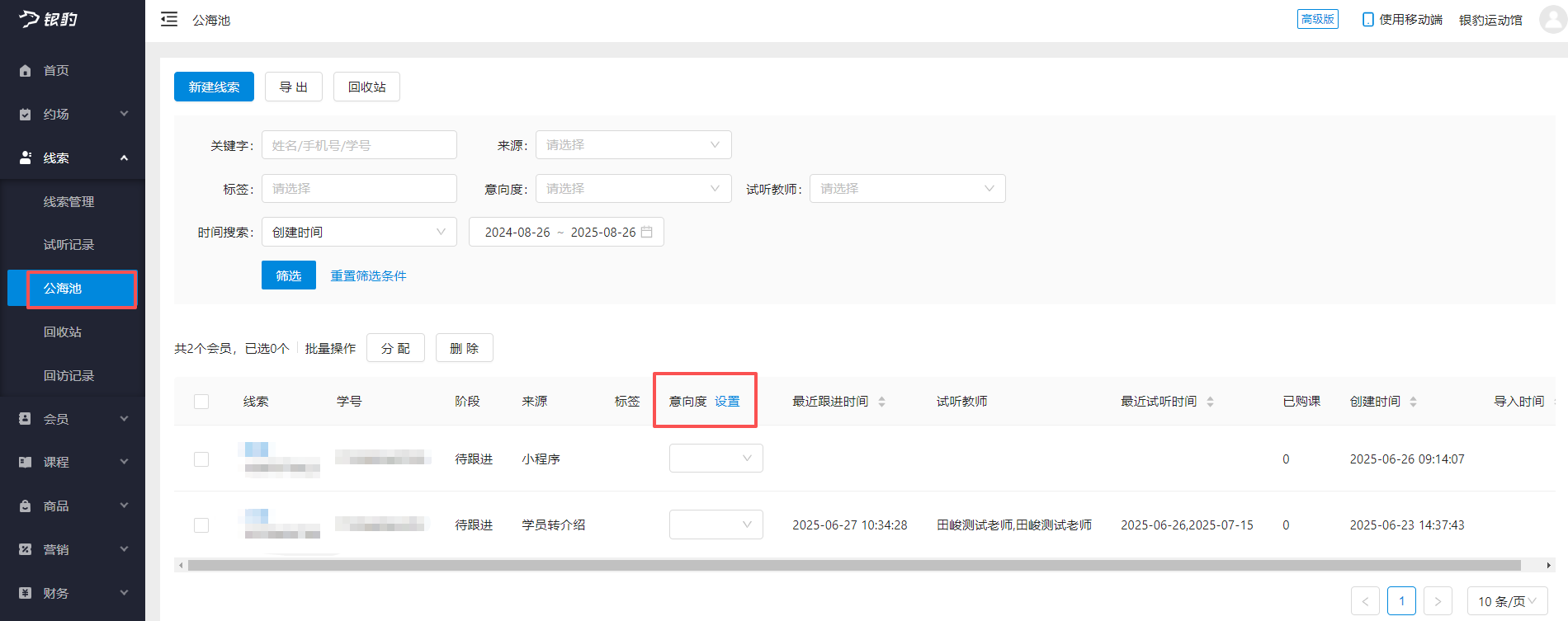Sort by 最近跟进时间 column
Viewport: 1568px width, 621px height.
coord(881,402)
